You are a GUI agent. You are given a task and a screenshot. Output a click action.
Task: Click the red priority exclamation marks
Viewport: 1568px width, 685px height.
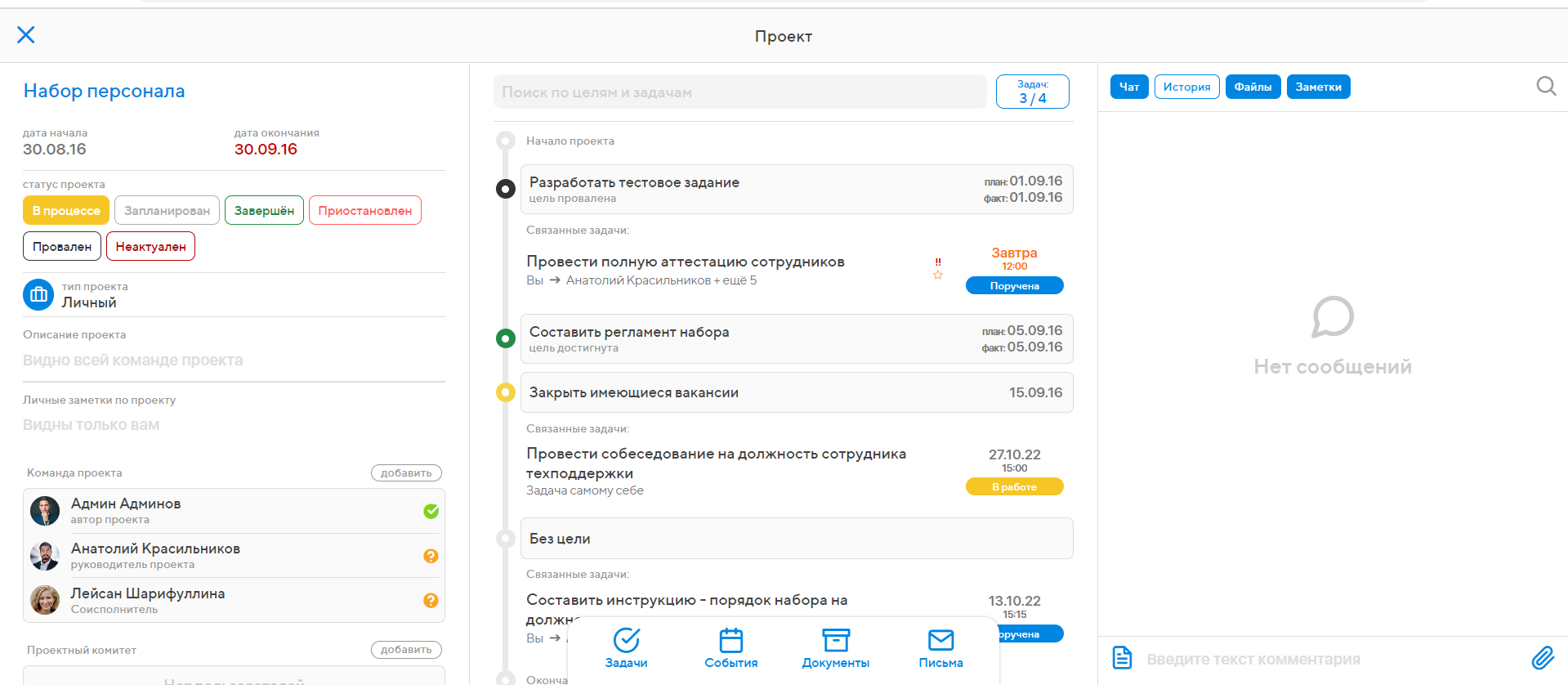pos(938,262)
